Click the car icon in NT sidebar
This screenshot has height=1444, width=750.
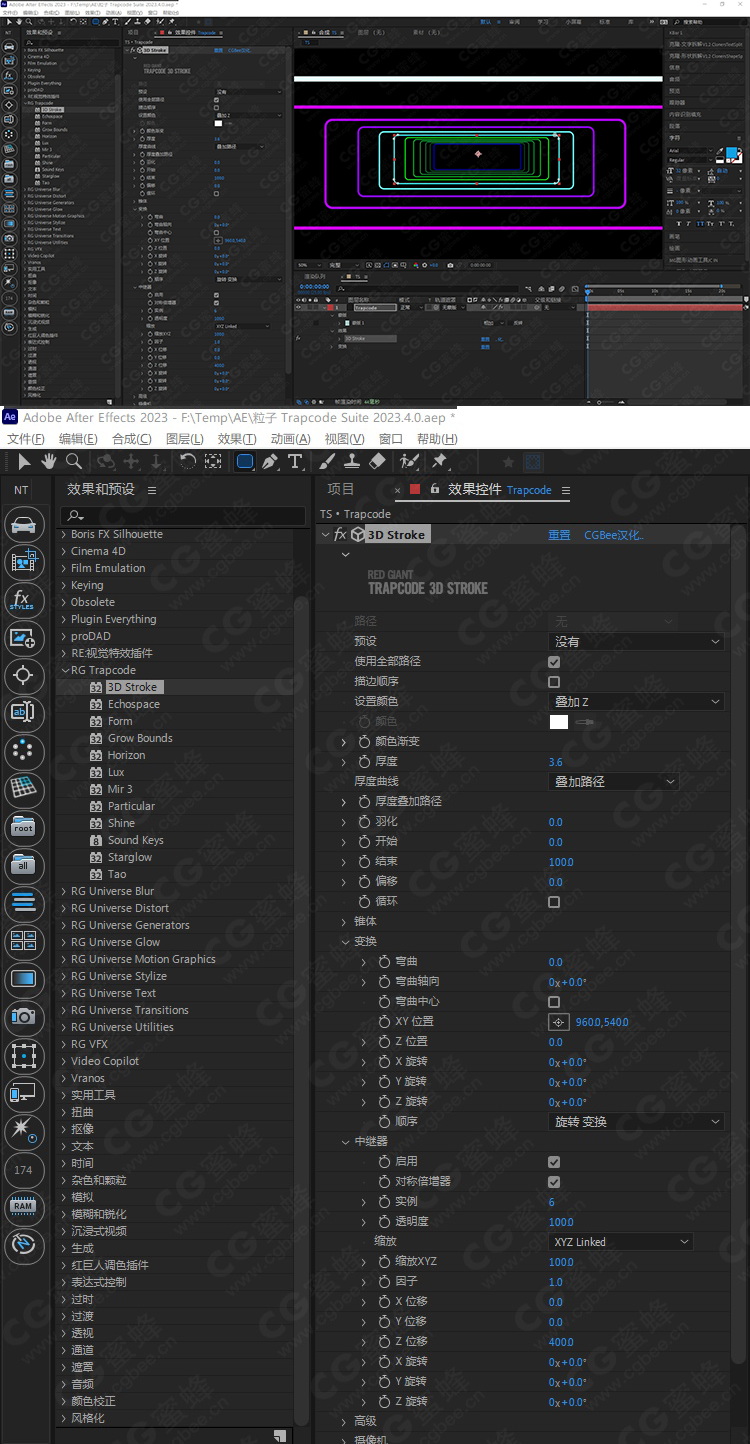[x=23, y=525]
